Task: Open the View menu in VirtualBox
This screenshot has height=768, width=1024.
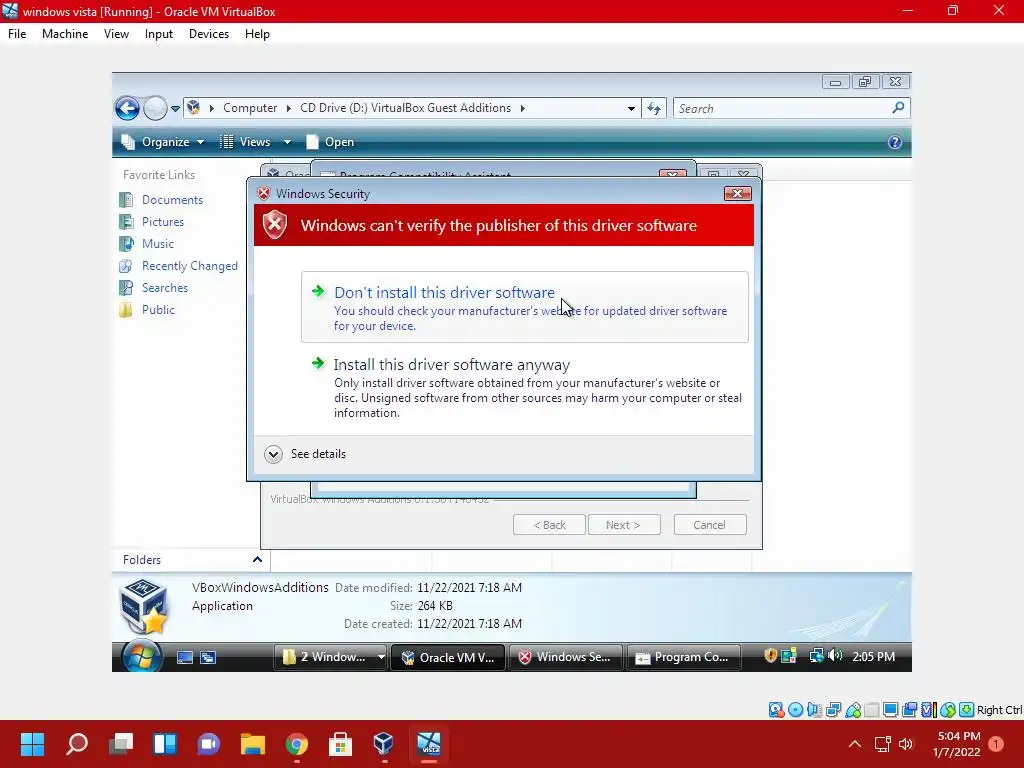Action: pos(116,34)
